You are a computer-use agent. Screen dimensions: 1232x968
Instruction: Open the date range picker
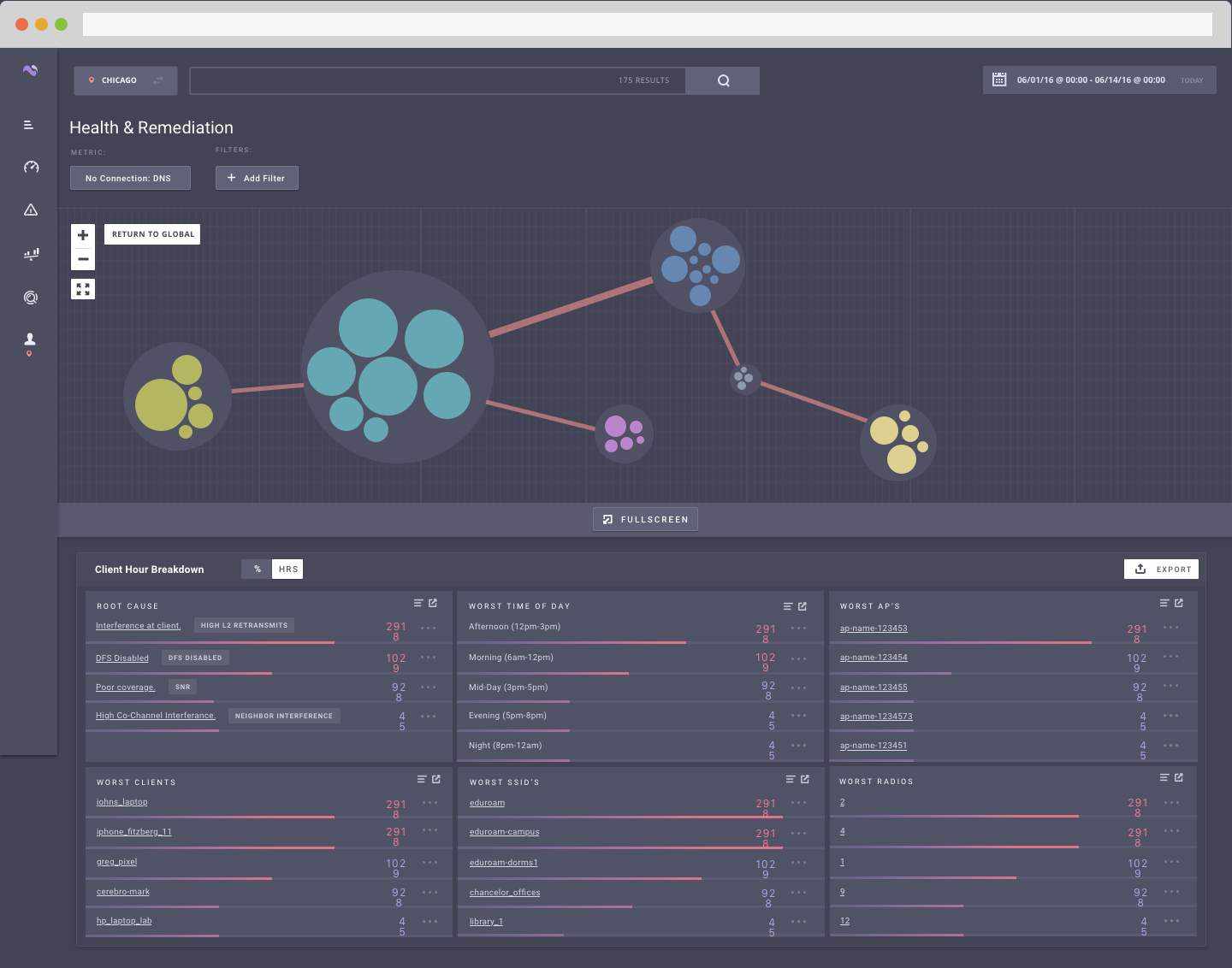coord(1099,80)
